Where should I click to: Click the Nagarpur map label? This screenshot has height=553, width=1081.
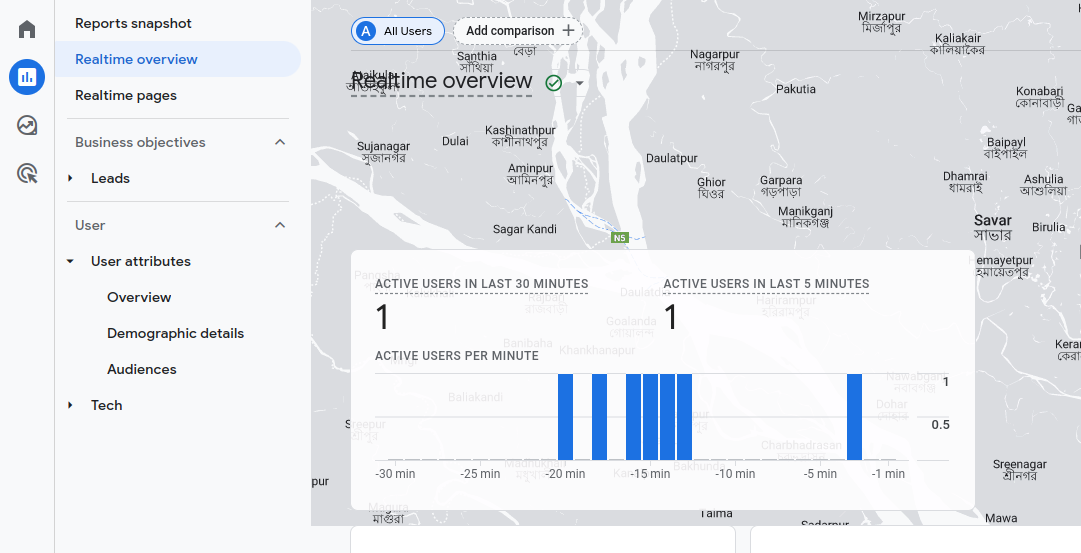pos(714,60)
